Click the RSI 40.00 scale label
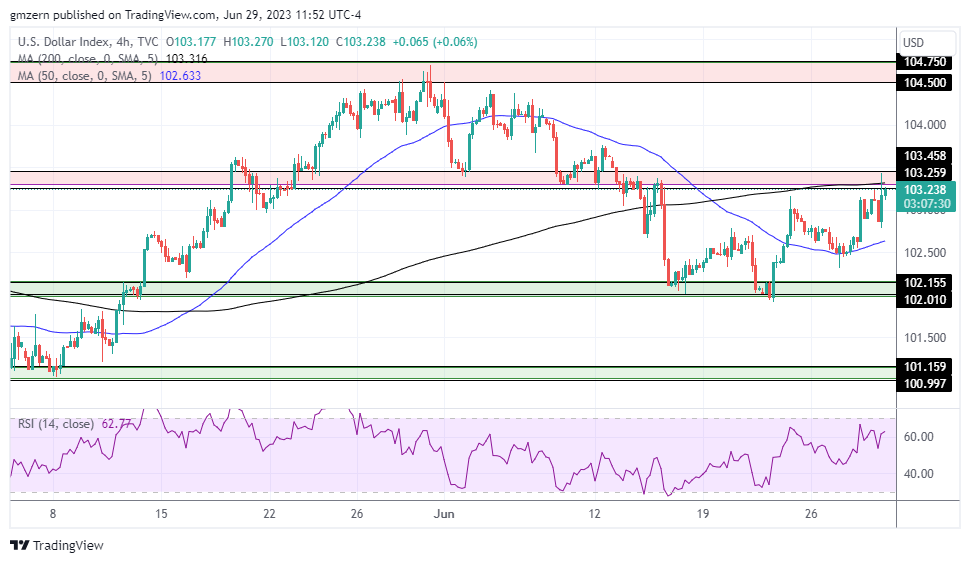Viewport: 970px width, 563px height. pos(918,474)
